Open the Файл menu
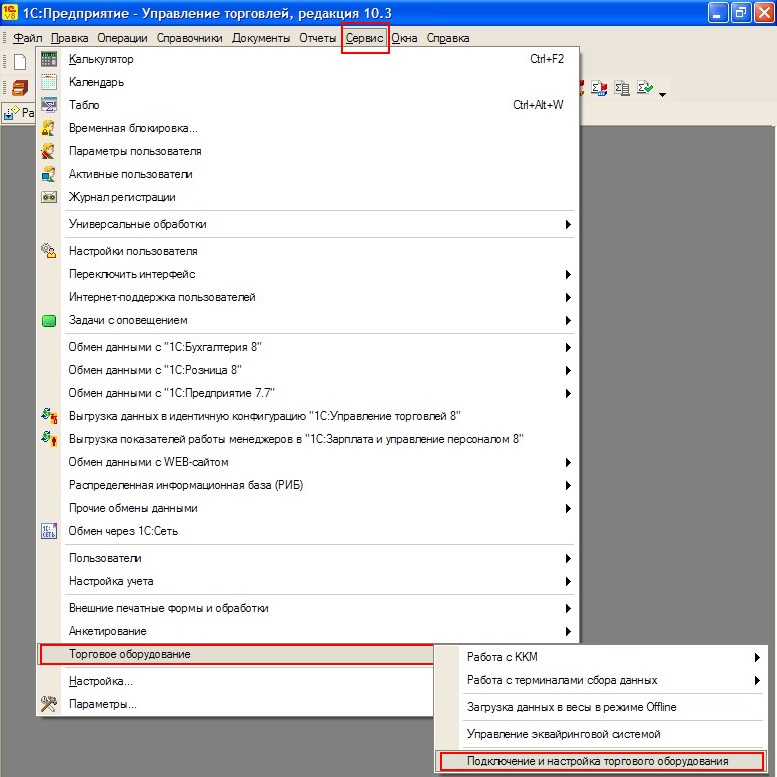The image size is (777, 777). pos(27,38)
